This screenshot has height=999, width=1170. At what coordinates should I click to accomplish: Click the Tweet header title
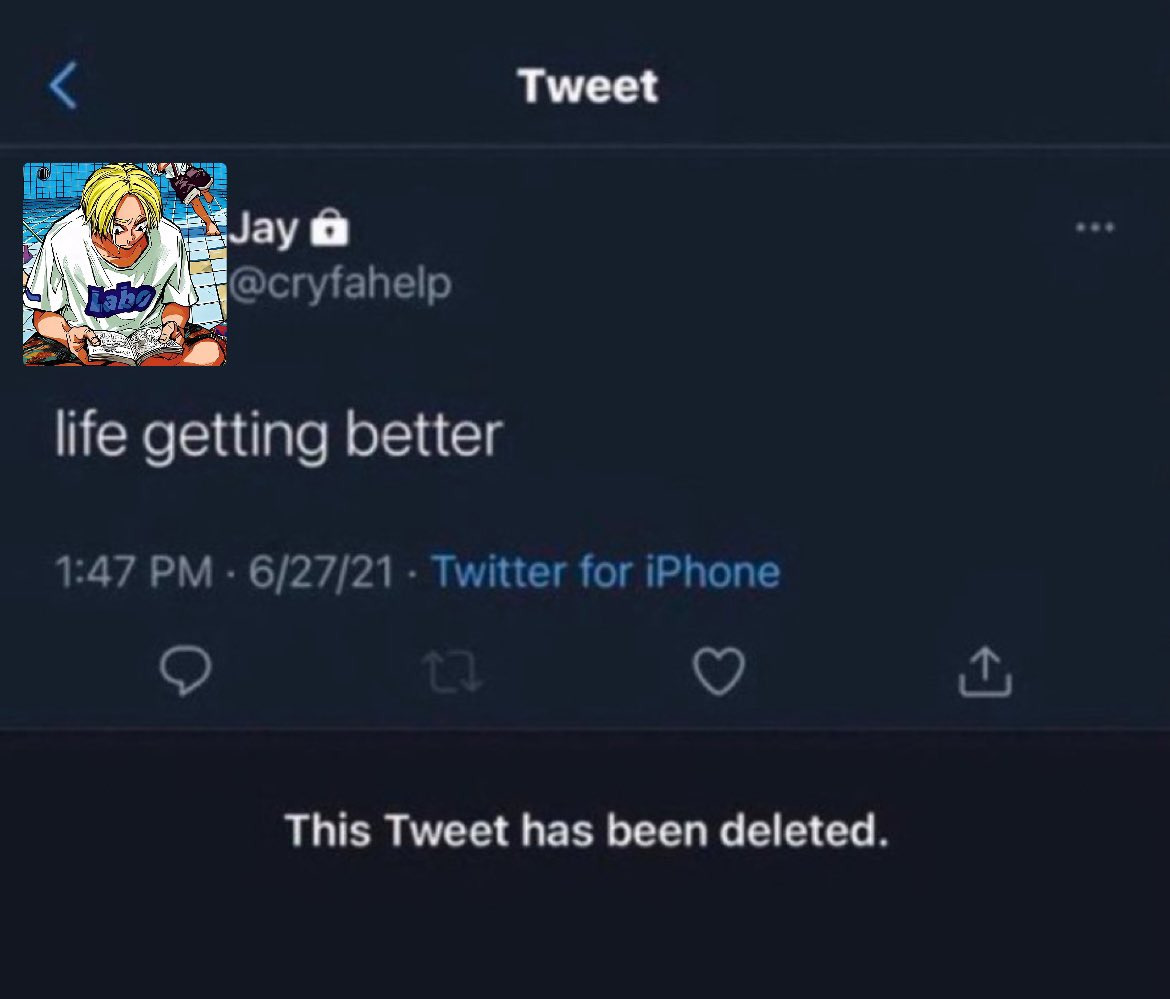[588, 86]
